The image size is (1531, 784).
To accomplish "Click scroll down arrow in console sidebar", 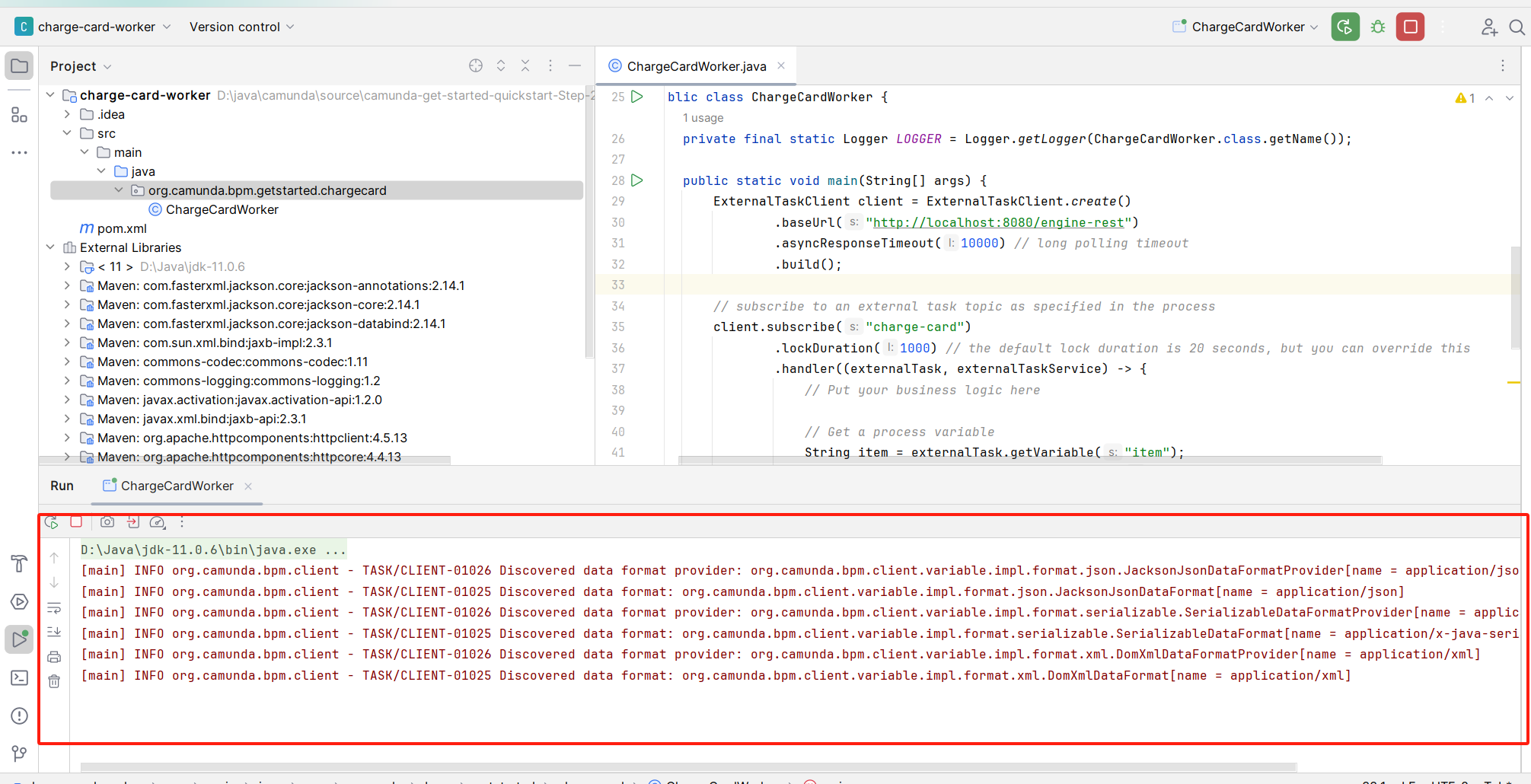I will pyautogui.click(x=54, y=583).
